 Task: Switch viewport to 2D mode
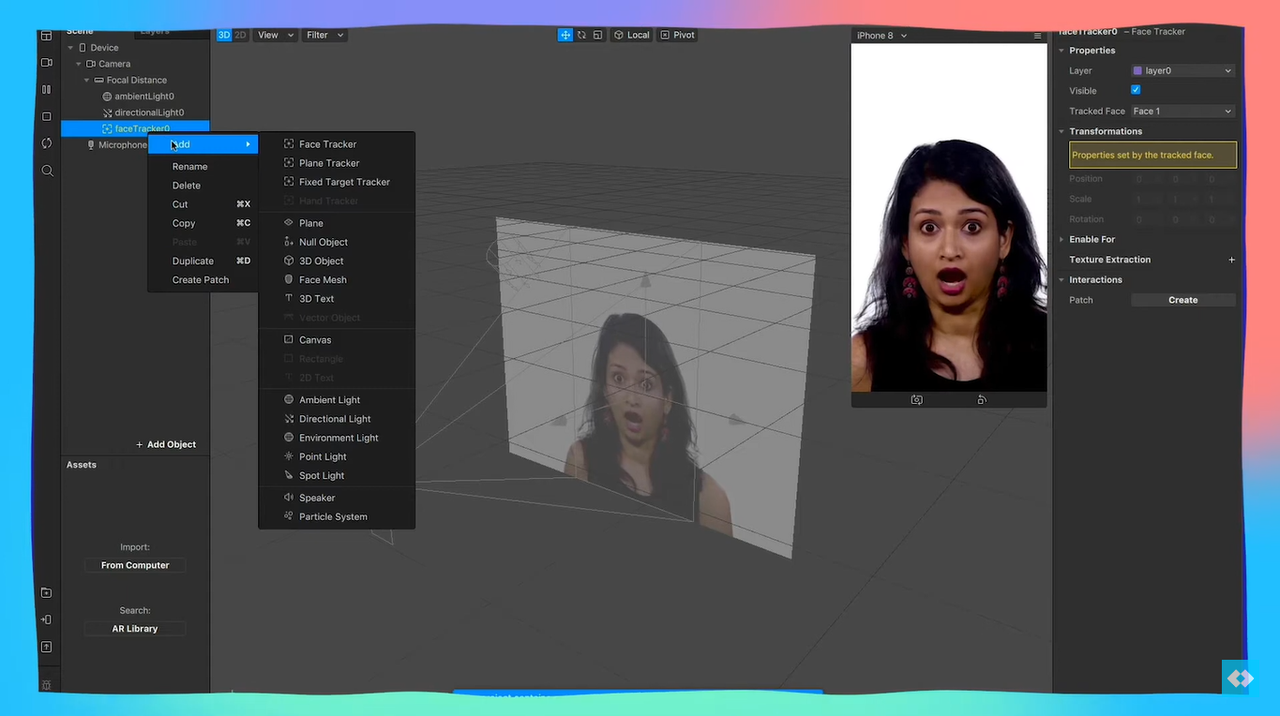pos(240,35)
